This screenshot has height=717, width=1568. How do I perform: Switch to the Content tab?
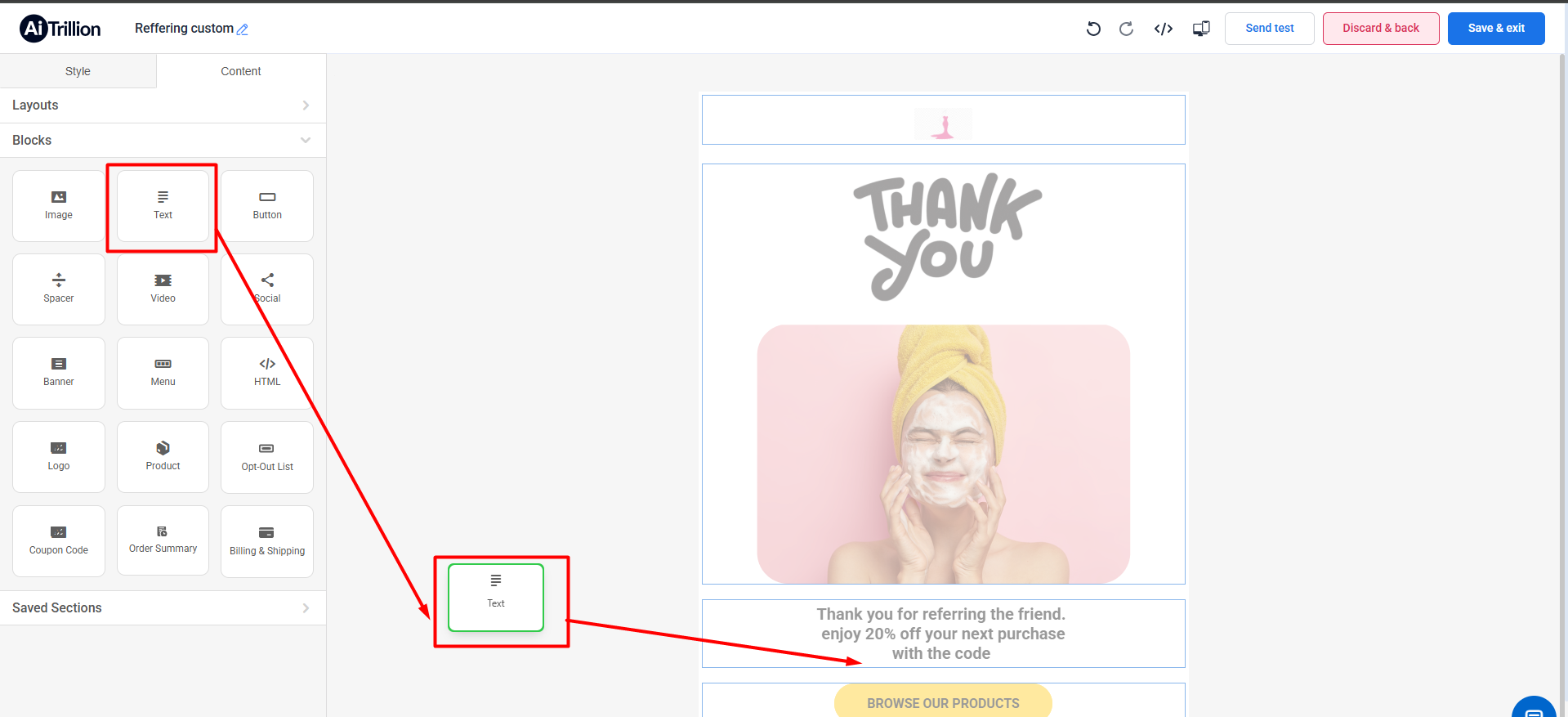(241, 71)
